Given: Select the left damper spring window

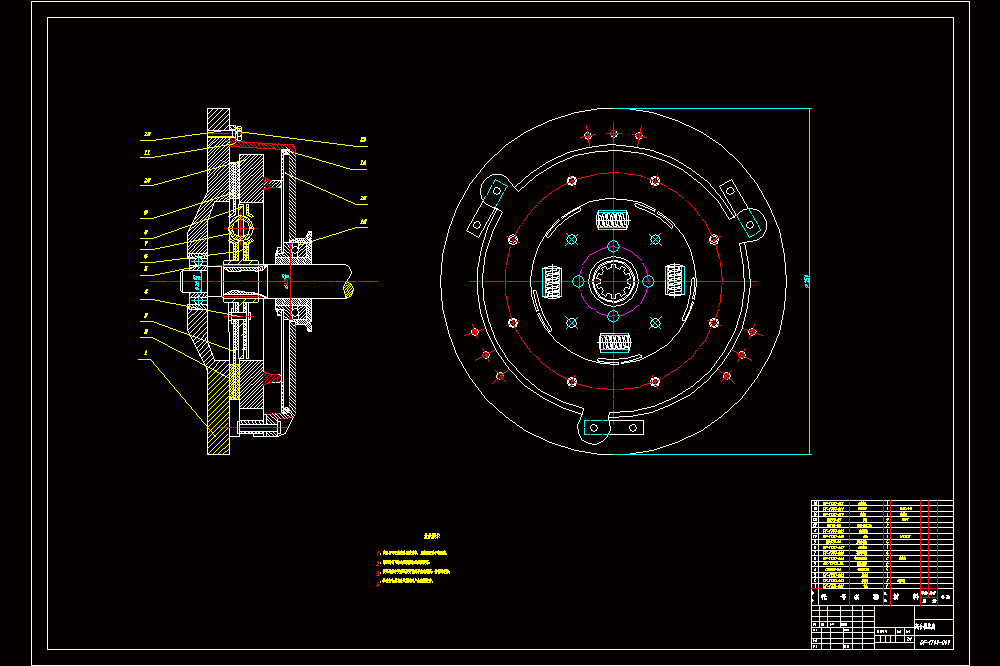Looking at the screenshot, I should pyautogui.click(x=552, y=282).
